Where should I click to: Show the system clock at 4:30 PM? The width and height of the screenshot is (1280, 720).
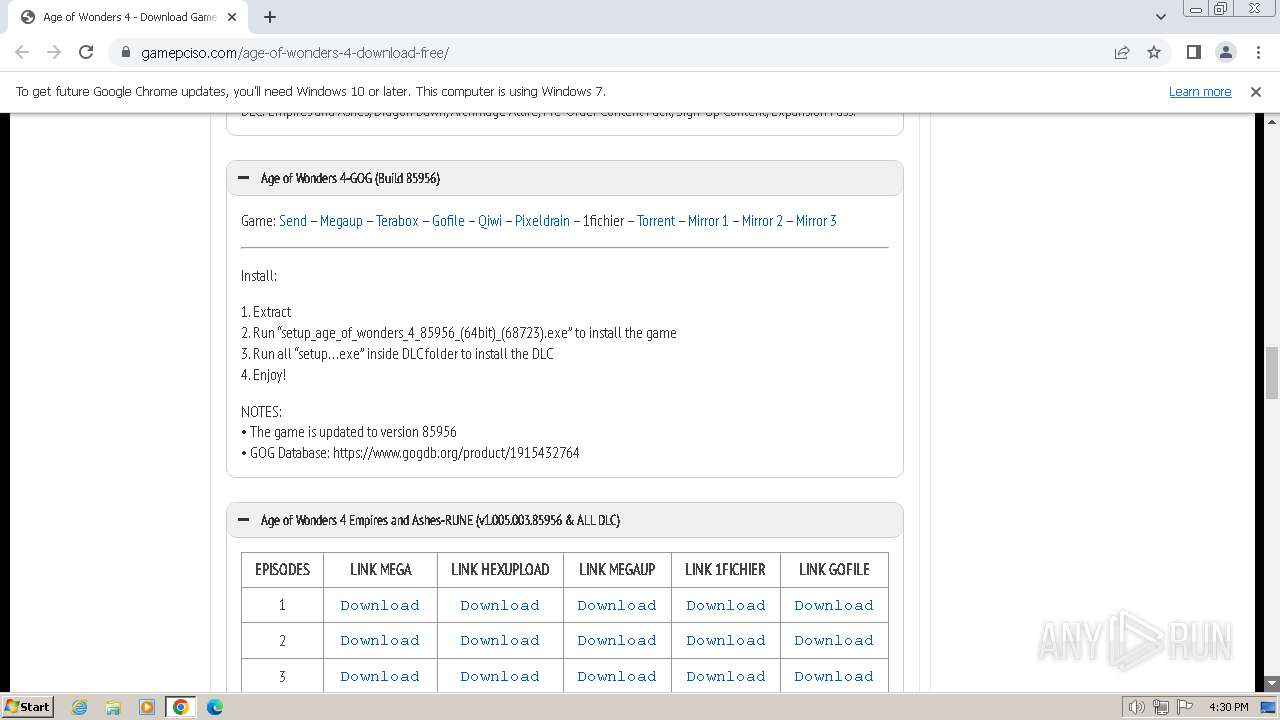tap(1228, 707)
